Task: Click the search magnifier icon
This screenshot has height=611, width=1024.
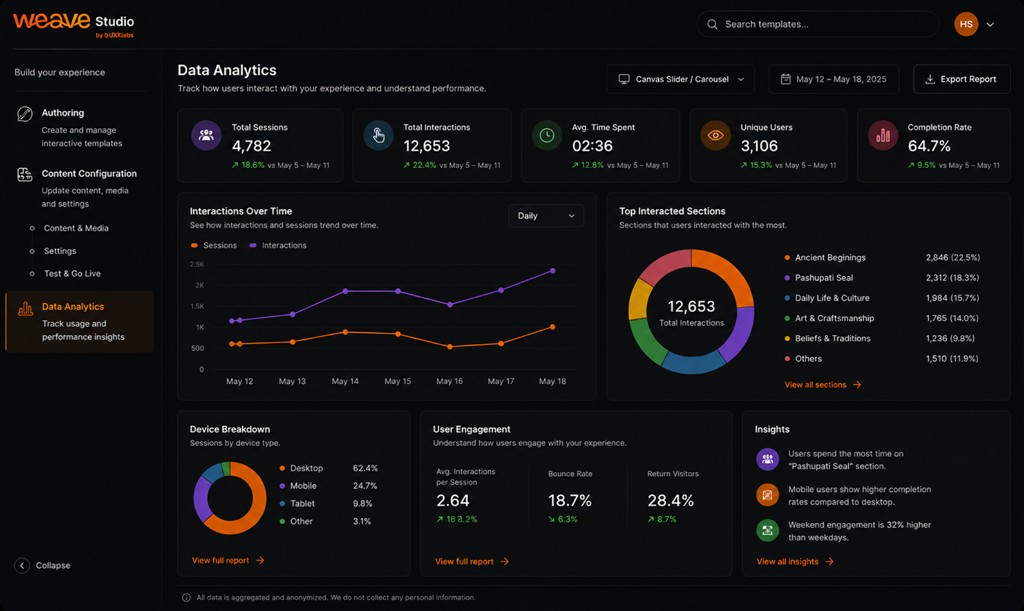Action: (x=712, y=24)
